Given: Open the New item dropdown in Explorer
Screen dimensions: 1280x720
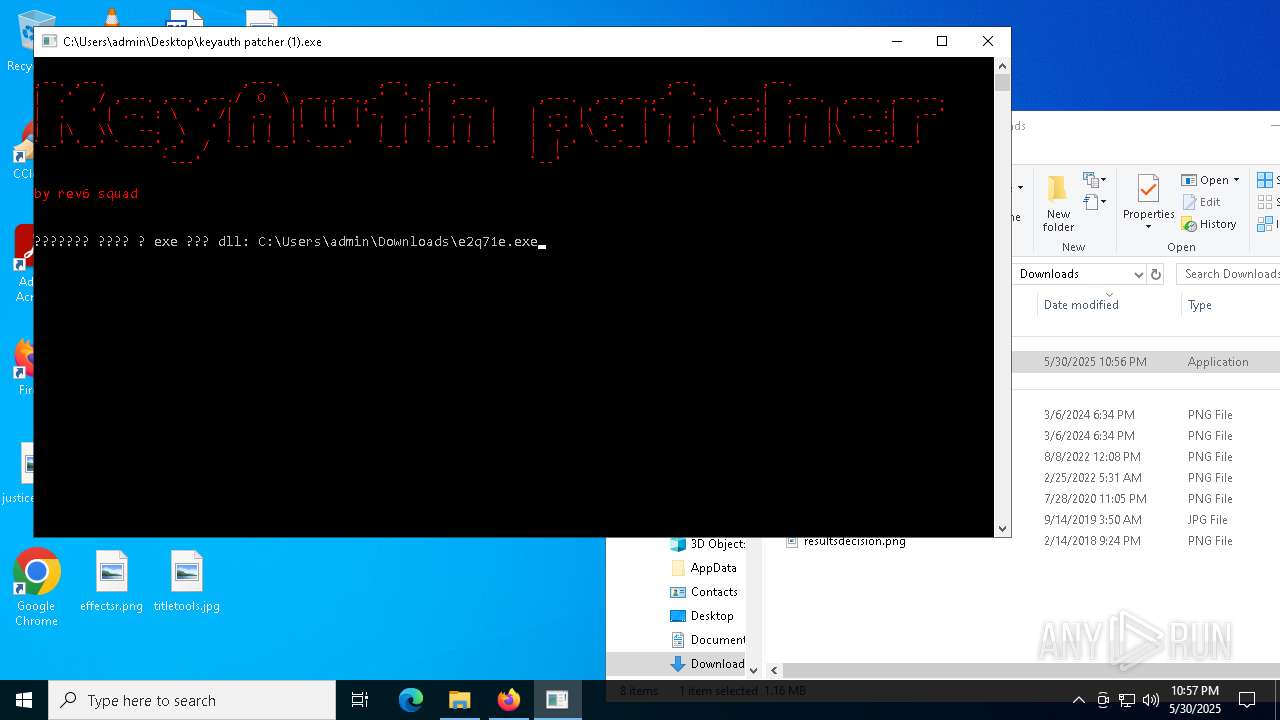Looking at the screenshot, I should pos(1095,180).
